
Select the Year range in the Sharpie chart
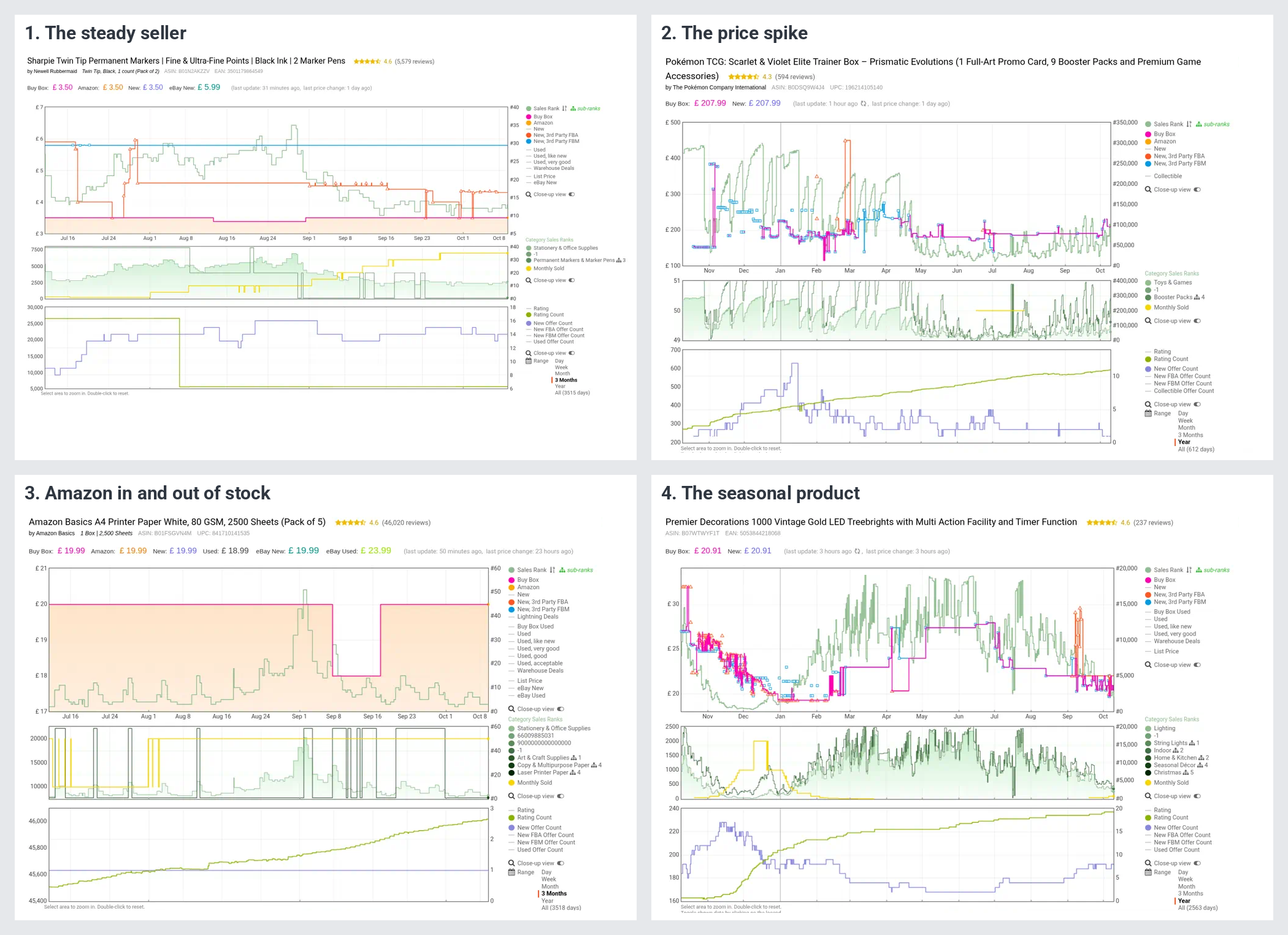pos(560,387)
